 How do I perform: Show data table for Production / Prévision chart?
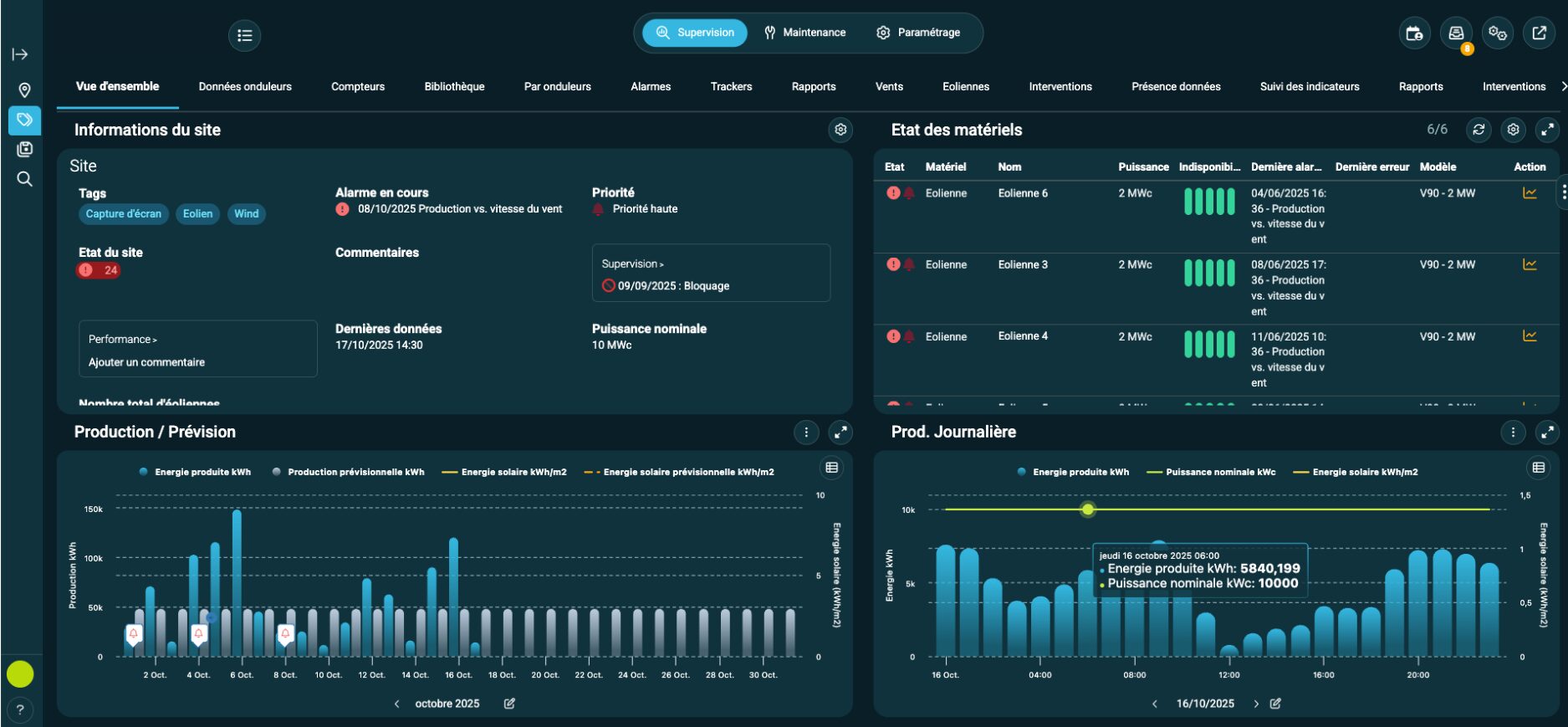pyautogui.click(x=831, y=468)
